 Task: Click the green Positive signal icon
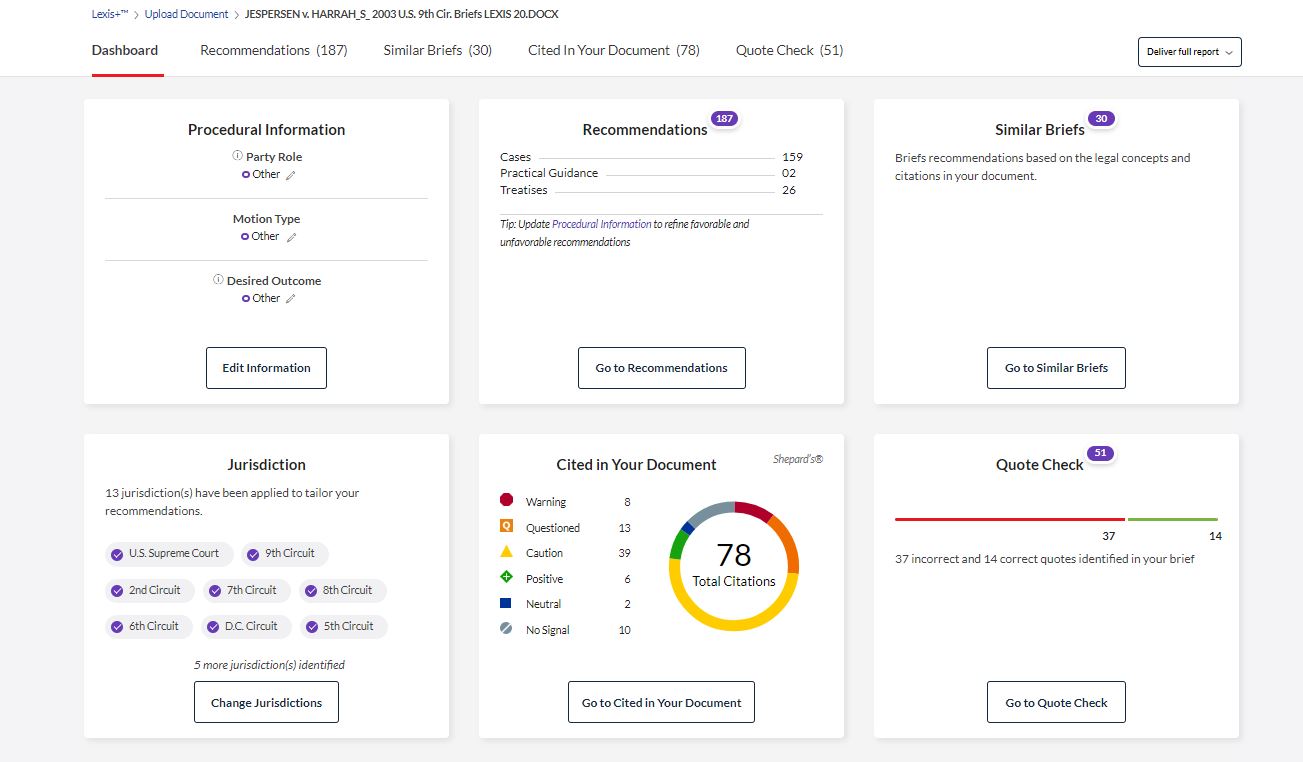pos(506,578)
